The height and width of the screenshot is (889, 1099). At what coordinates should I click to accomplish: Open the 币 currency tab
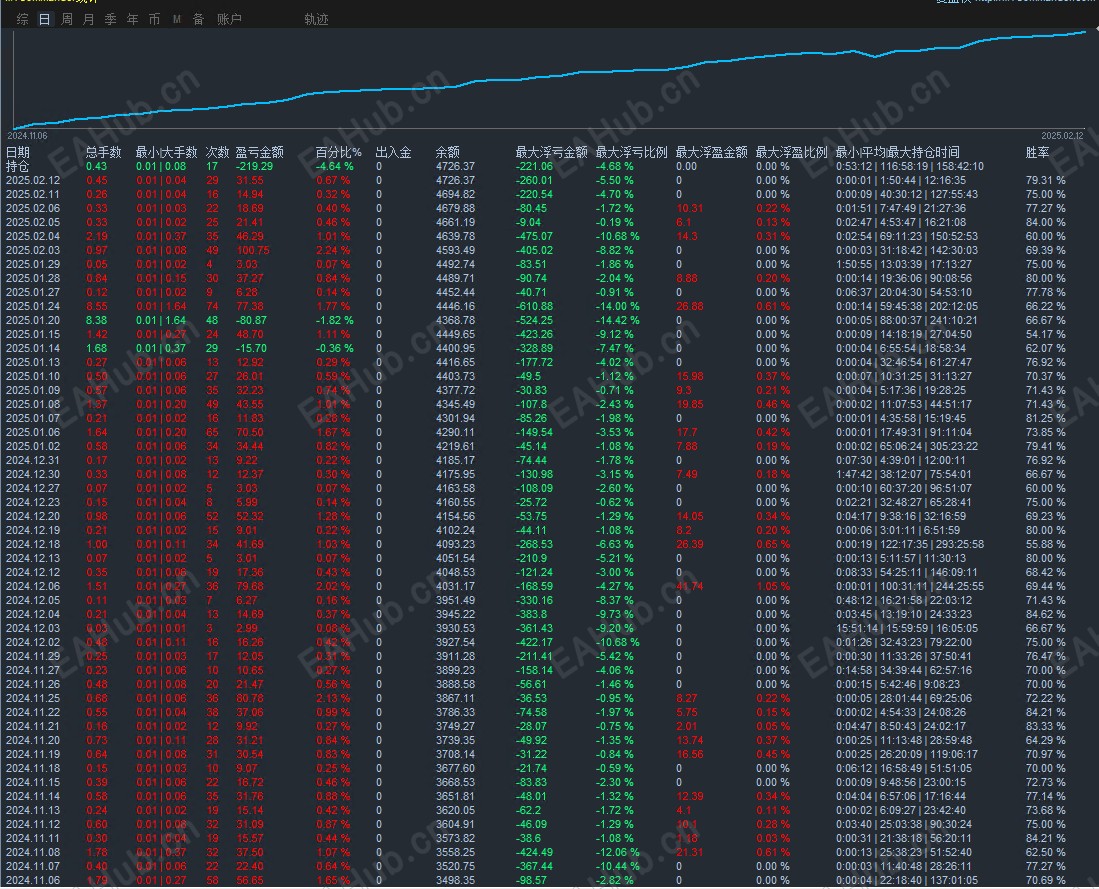coord(154,19)
